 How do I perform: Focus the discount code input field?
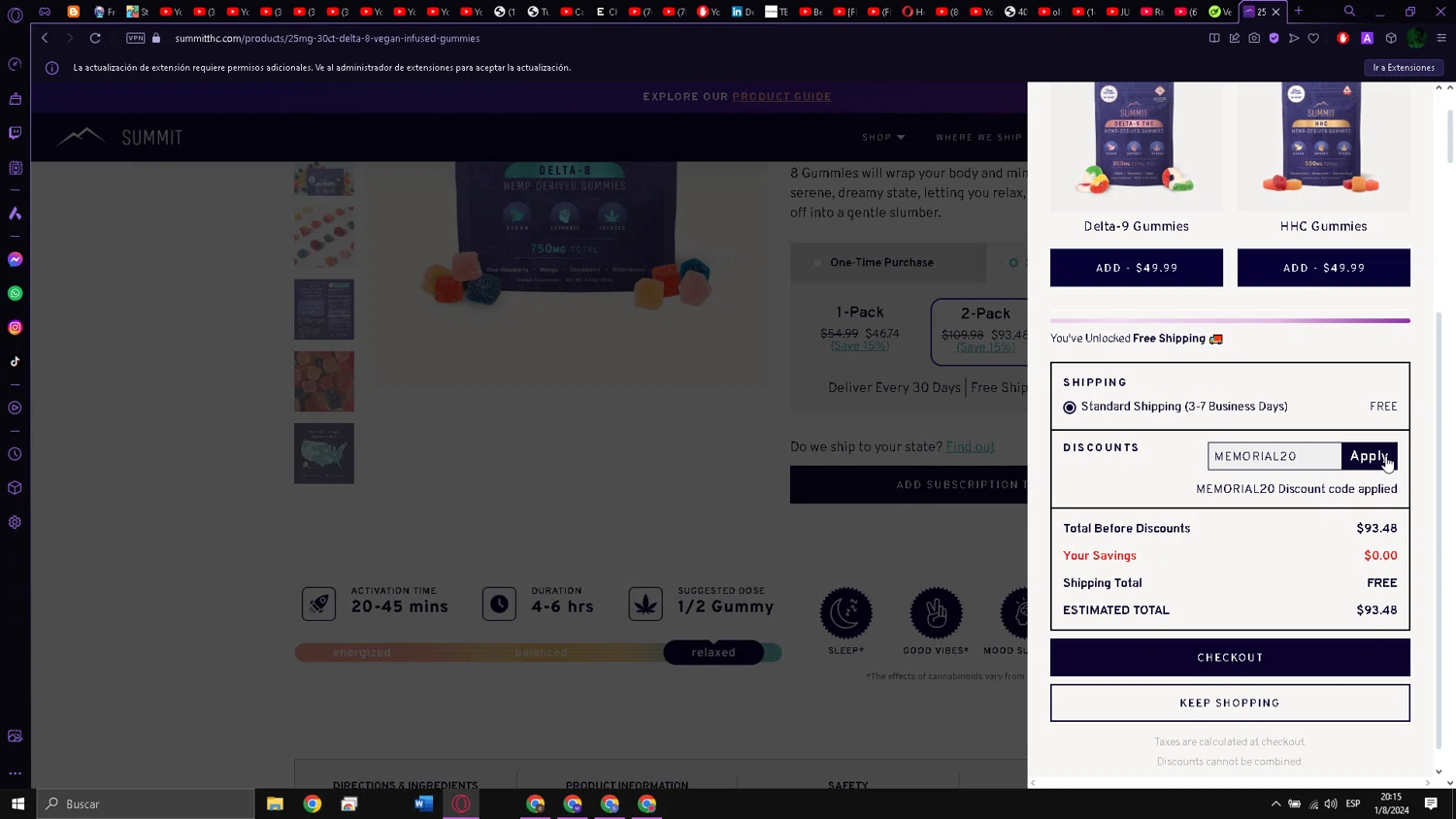coord(1274,456)
